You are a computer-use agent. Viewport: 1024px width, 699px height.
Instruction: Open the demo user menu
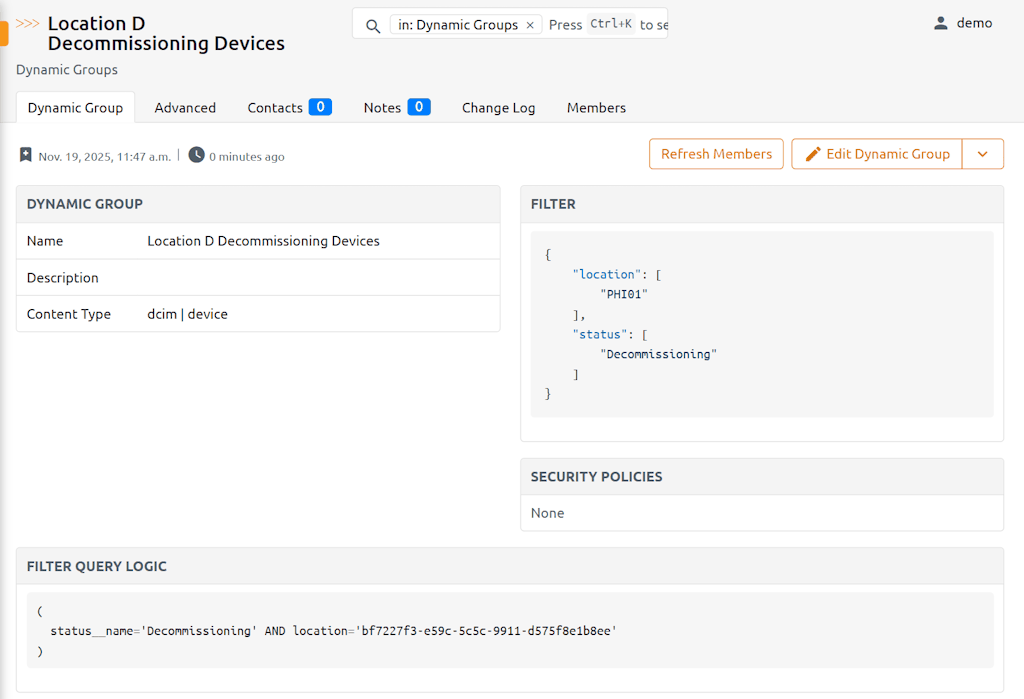click(x=962, y=23)
